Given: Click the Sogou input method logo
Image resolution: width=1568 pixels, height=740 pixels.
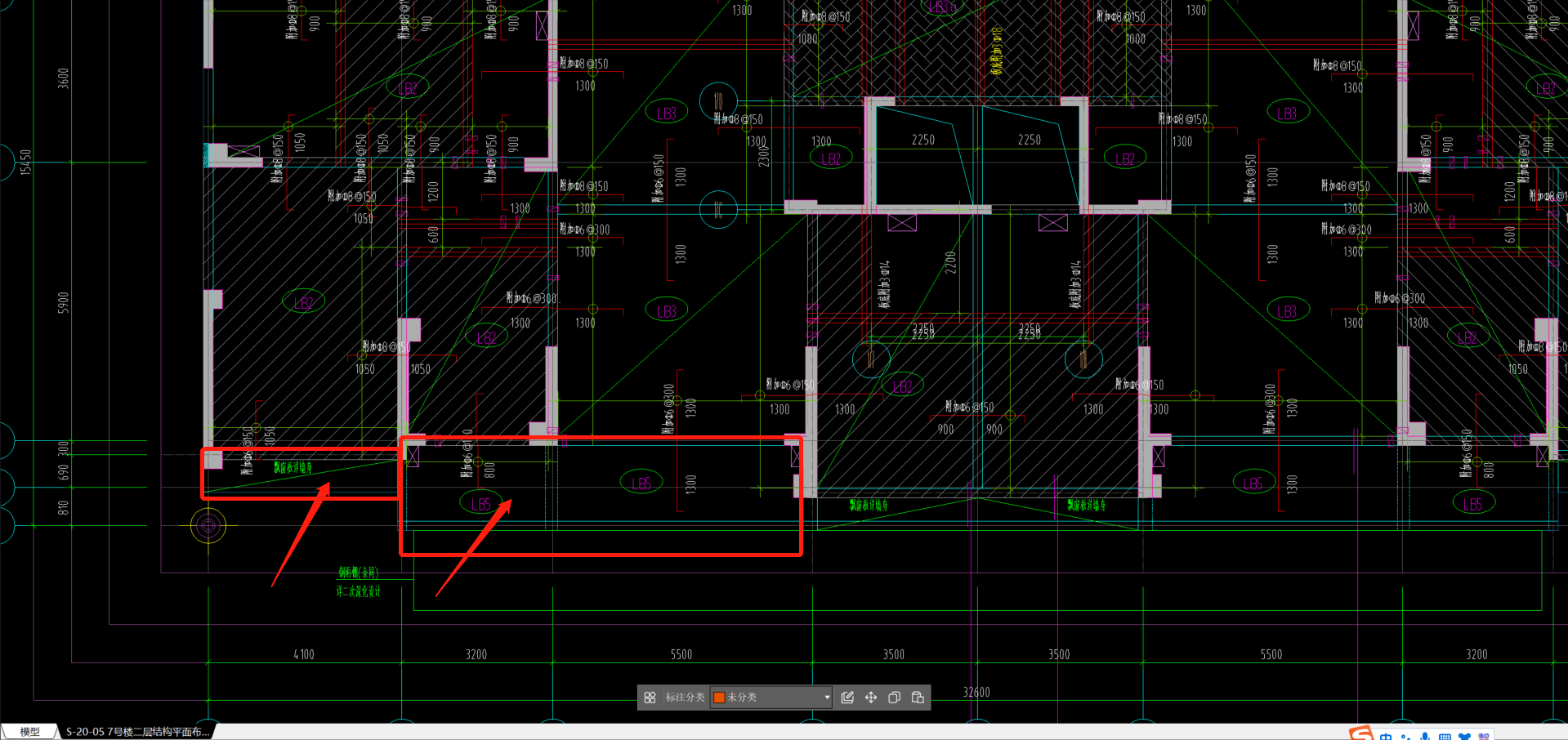Looking at the screenshot, I should pyautogui.click(x=1361, y=733).
